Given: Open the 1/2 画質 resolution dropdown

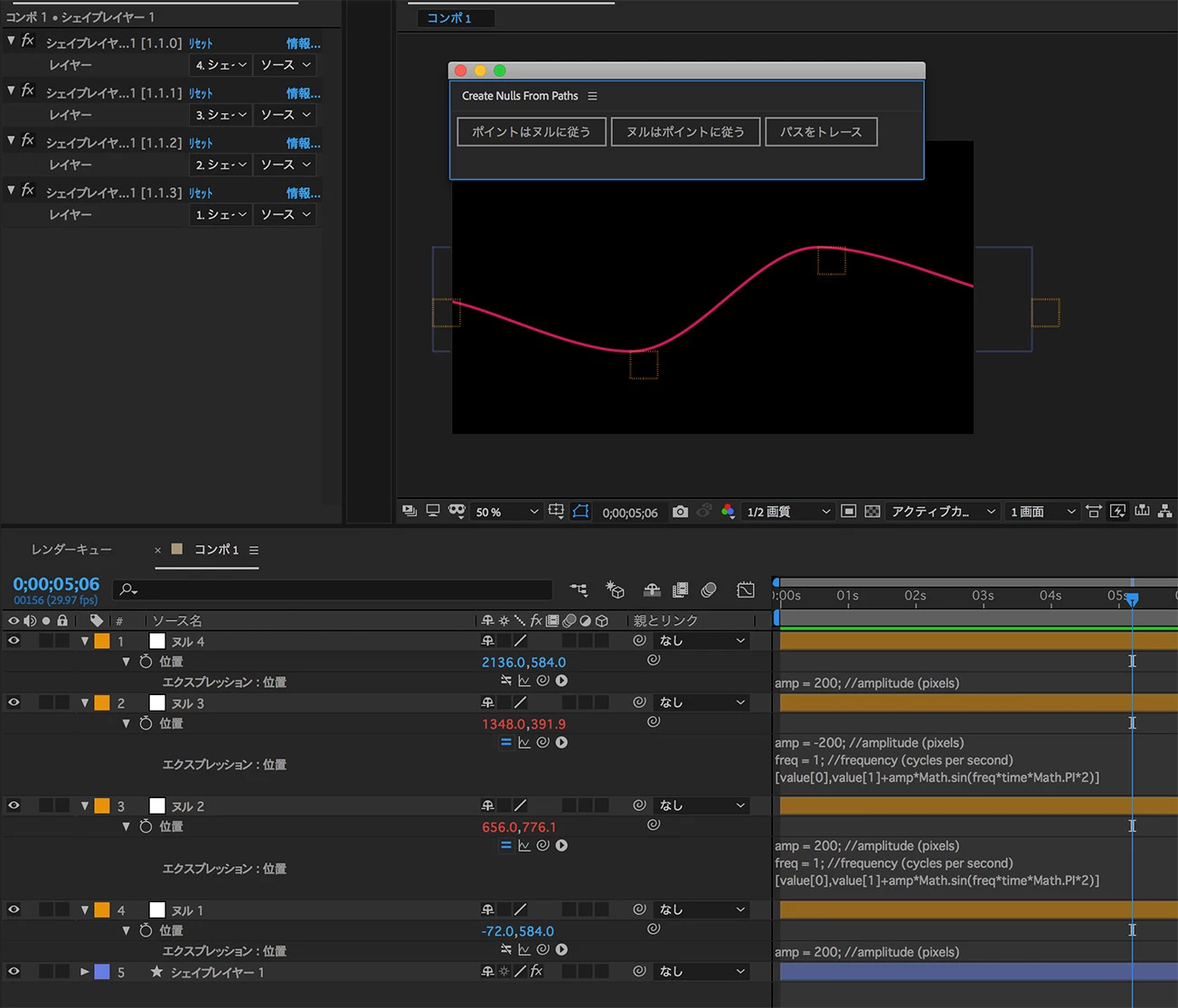Looking at the screenshot, I should point(788,512).
